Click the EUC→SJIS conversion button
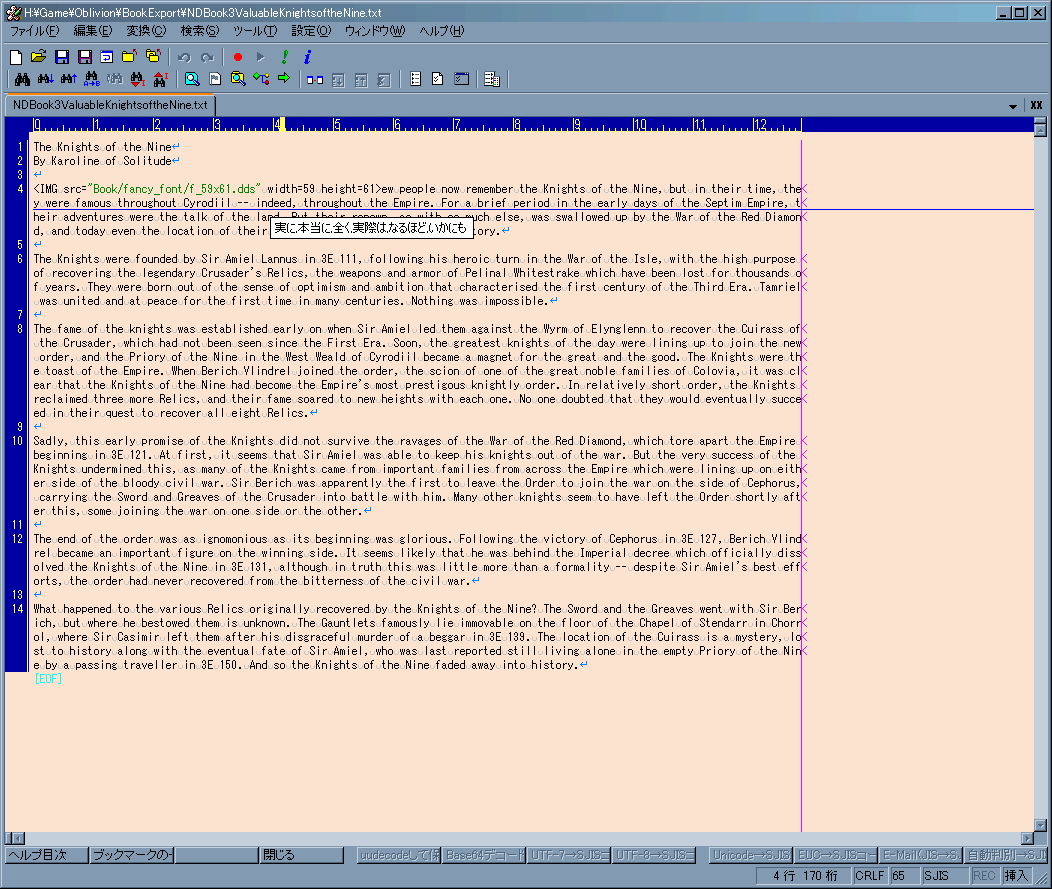 tap(837, 855)
